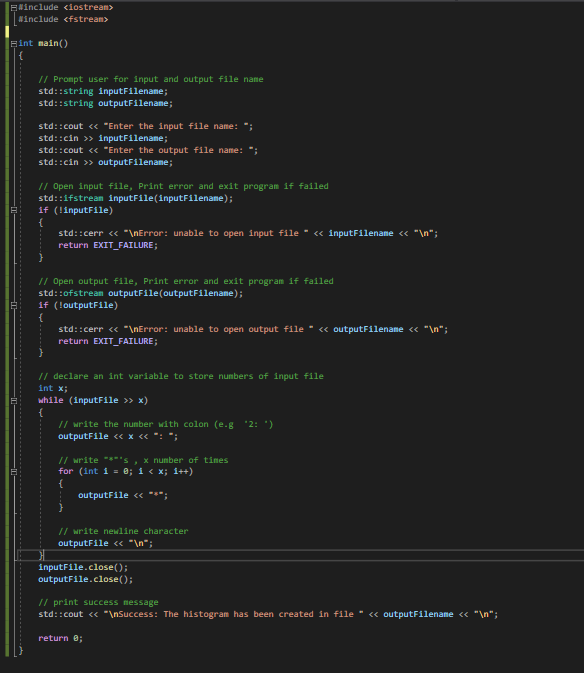584x673 pixels.
Task: Click the std::ofstream type name
Action: tap(71, 294)
